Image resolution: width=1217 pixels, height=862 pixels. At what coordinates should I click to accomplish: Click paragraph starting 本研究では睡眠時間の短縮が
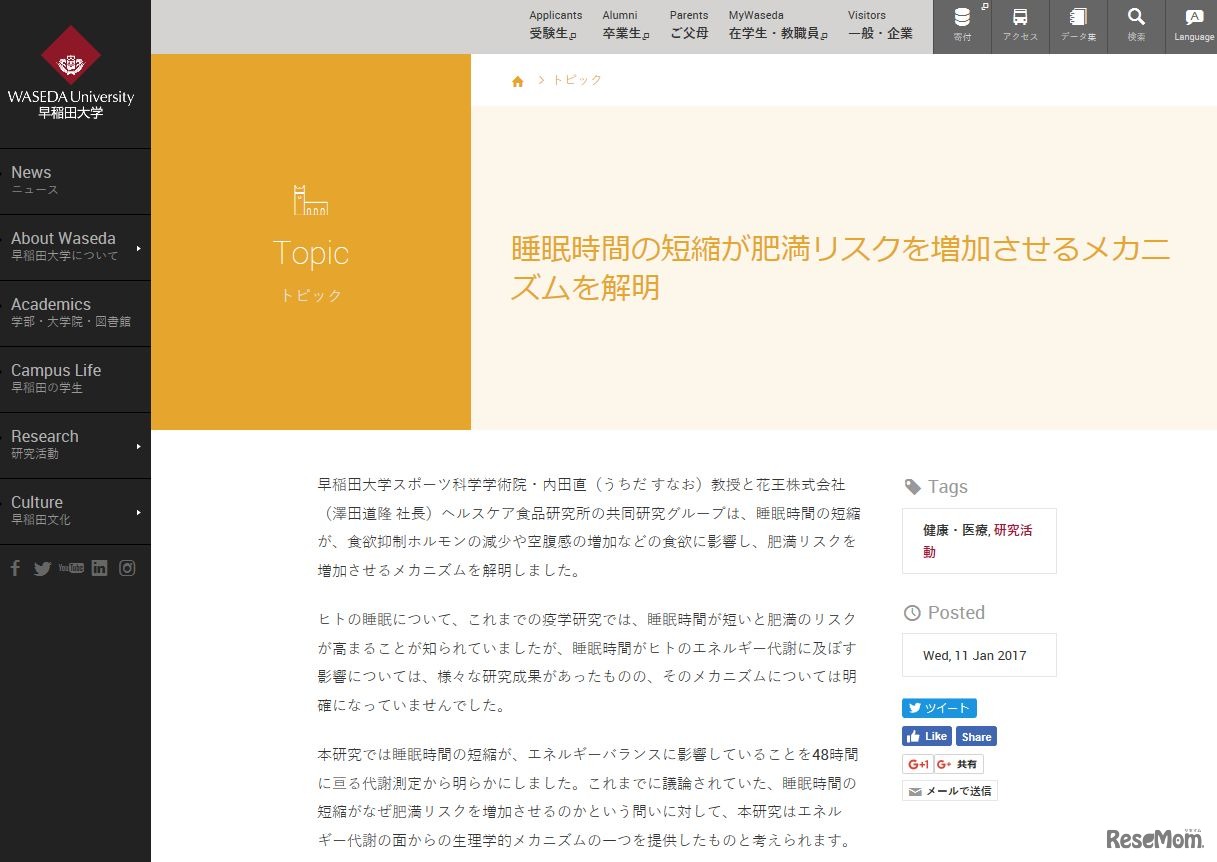coord(588,797)
